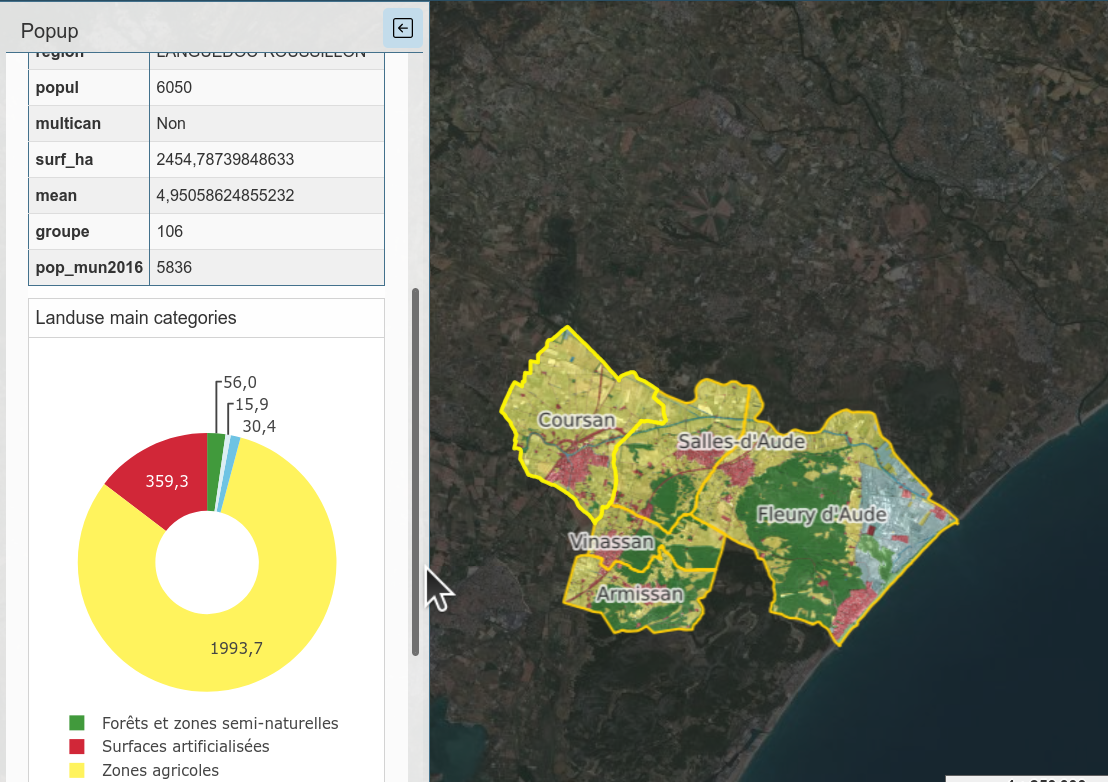Toggle the Surfaces artificialisées legend swatch
This screenshot has width=1108, height=782.
coord(77,746)
